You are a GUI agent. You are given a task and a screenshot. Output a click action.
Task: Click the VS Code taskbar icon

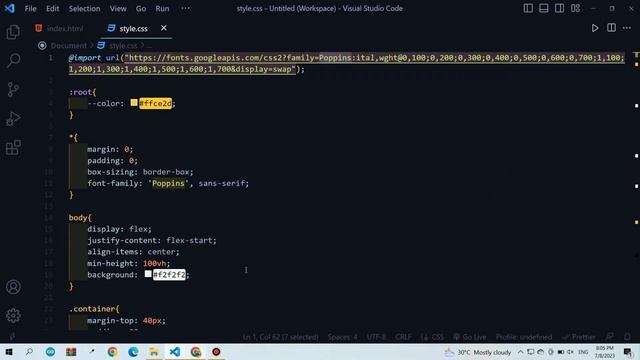click(175, 352)
